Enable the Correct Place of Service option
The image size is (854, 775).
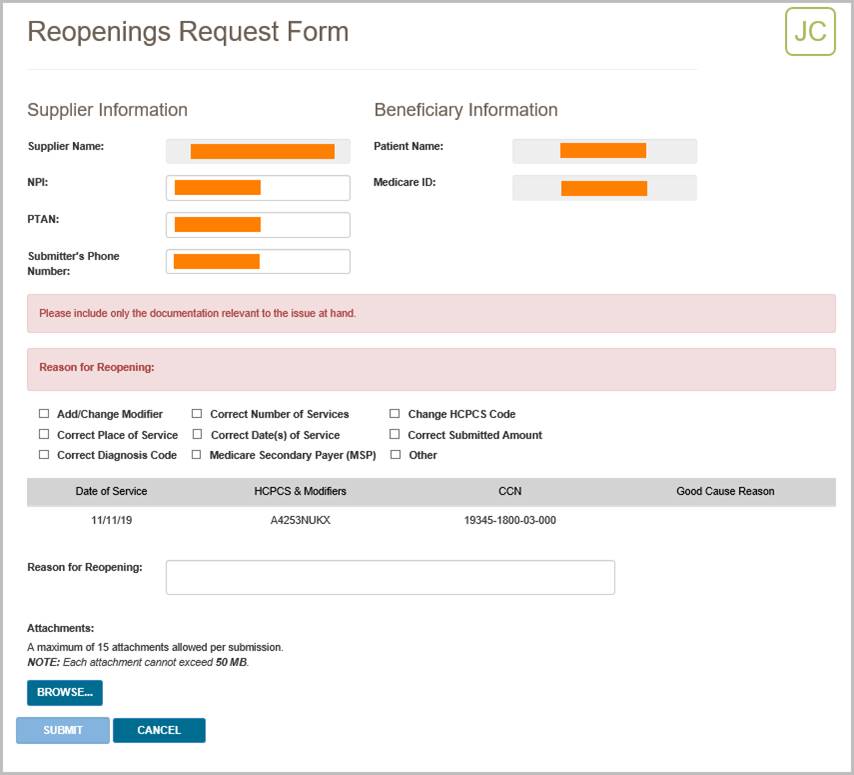click(43, 434)
